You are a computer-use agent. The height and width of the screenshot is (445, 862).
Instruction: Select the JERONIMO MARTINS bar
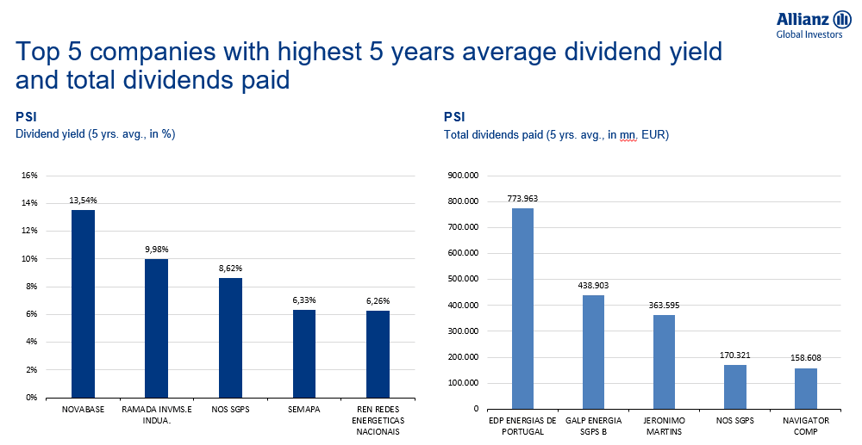pyautogui.click(x=665, y=361)
